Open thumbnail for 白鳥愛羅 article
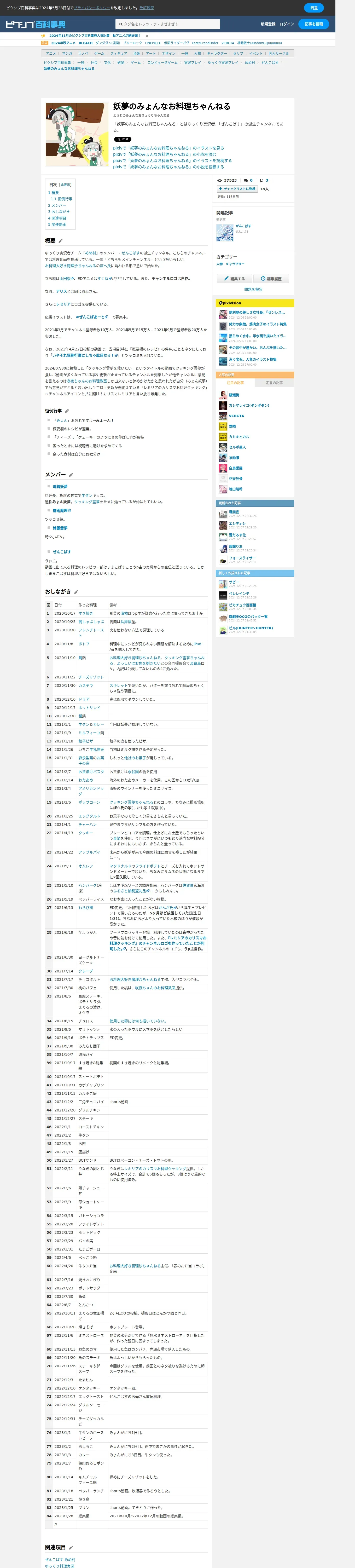Screen dimensions: 355x1568 223,468
